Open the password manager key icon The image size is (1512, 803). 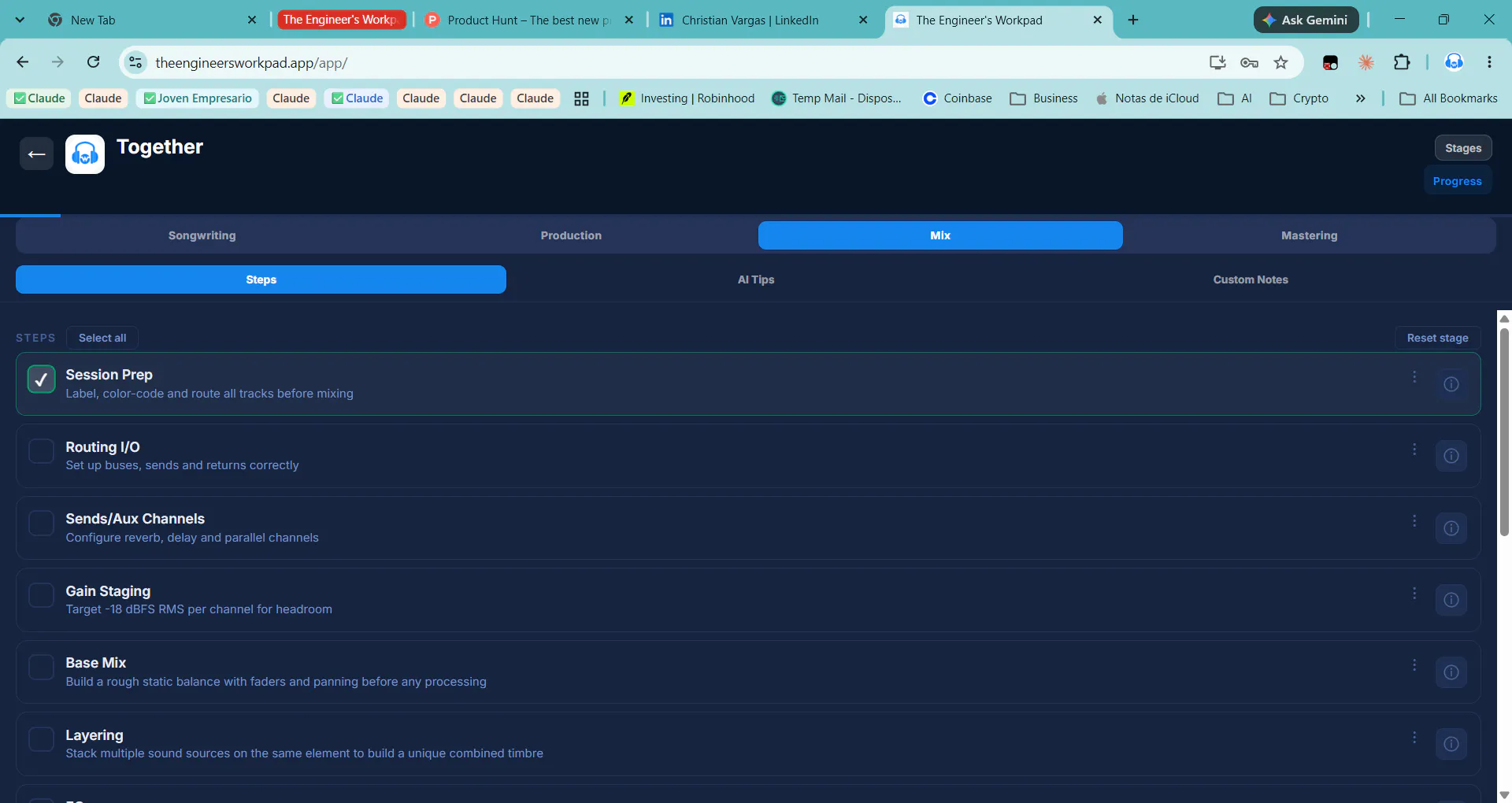tap(1249, 62)
